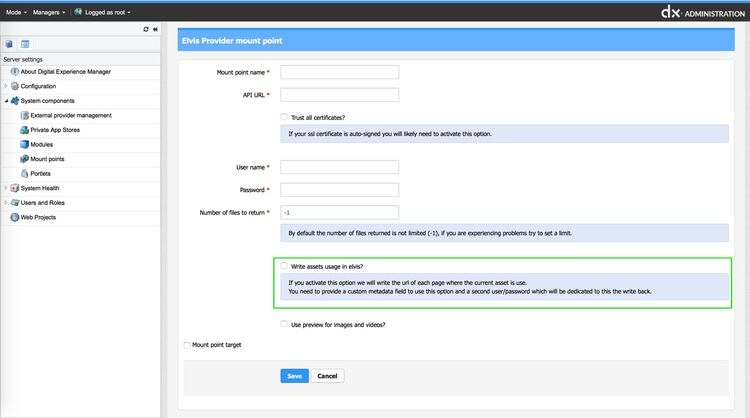
Task: Open Private App Stores entry
Action: pos(55,130)
